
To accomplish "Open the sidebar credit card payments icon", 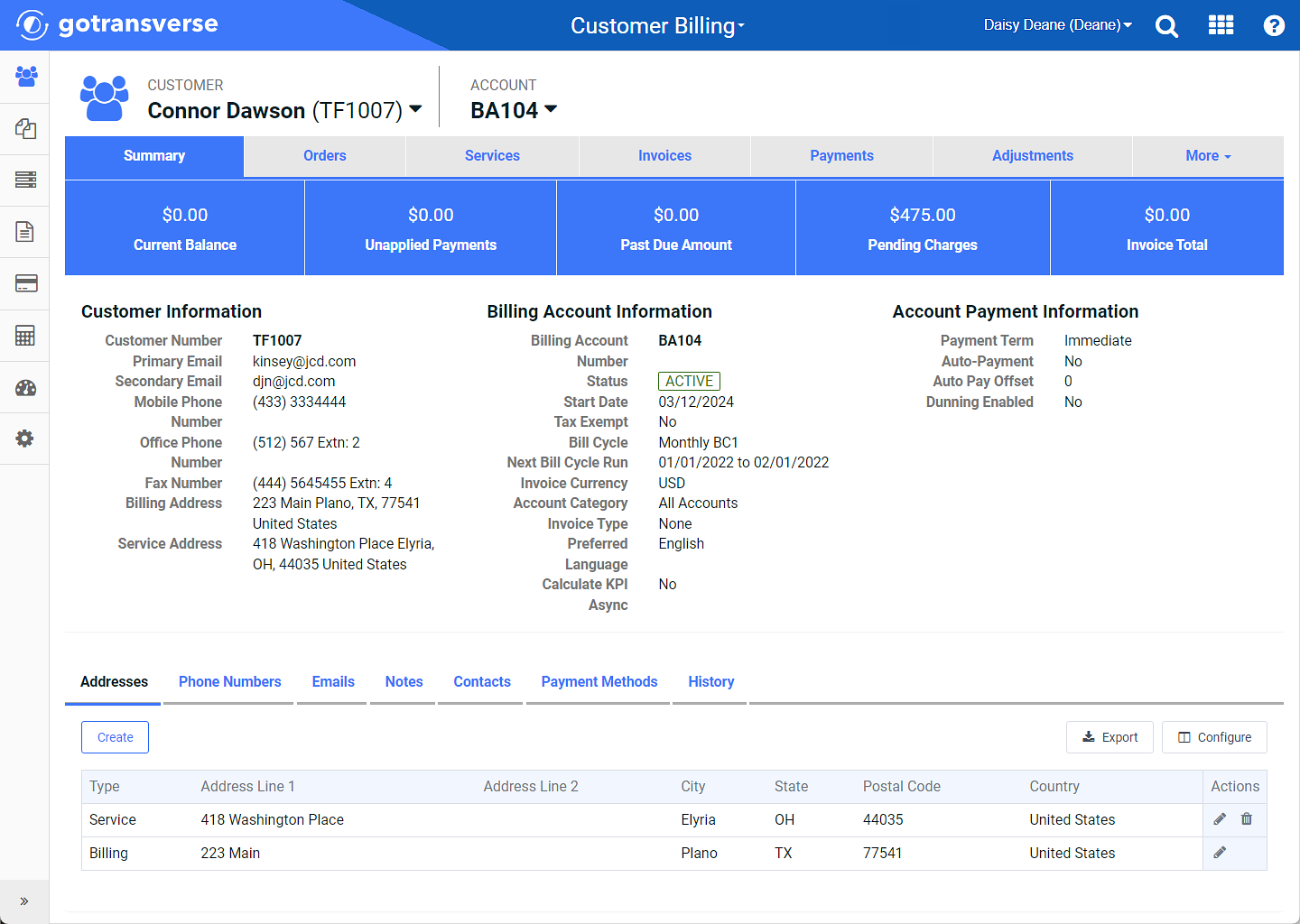I will point(25,283).
